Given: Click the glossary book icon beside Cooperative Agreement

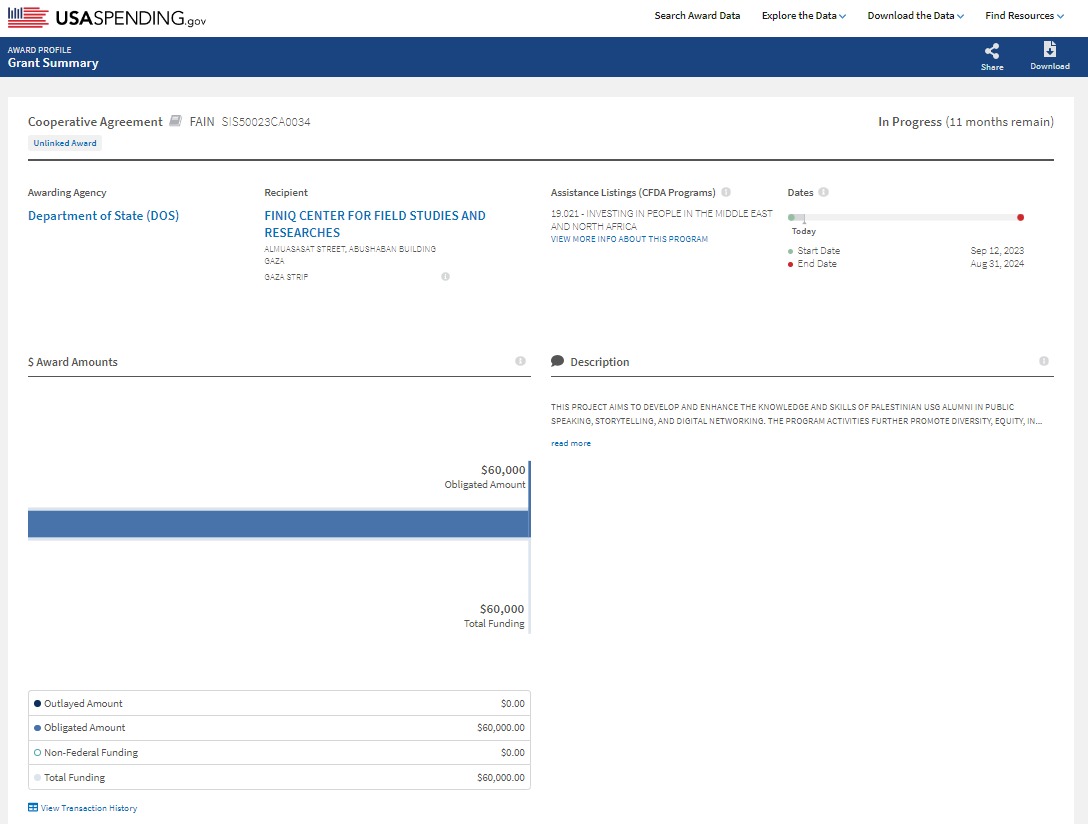Looking at the screenshot, I should coord(176,121).
